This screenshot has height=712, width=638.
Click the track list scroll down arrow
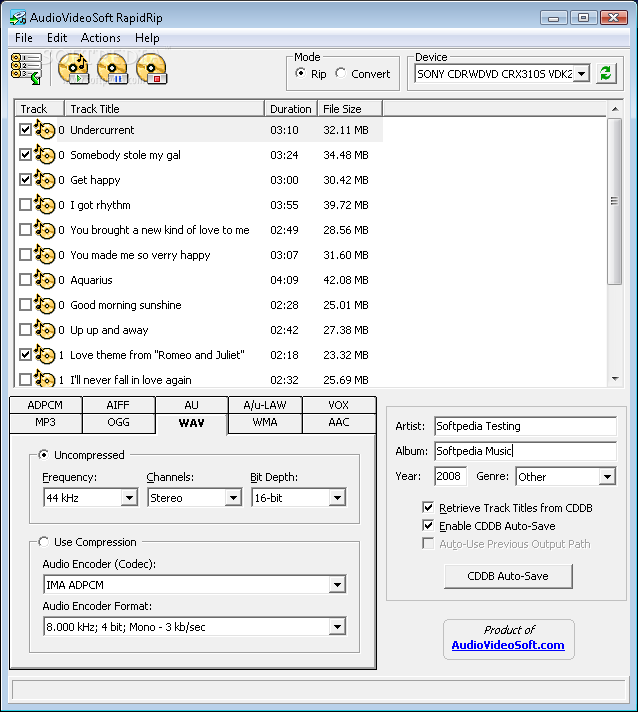point(615,379)
